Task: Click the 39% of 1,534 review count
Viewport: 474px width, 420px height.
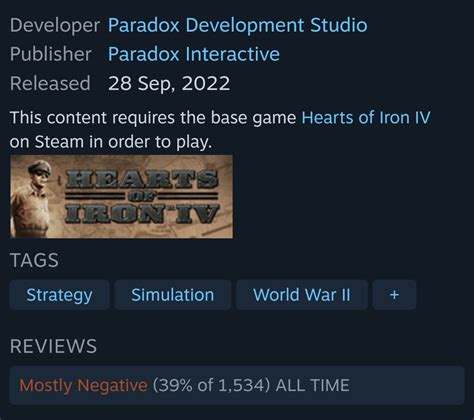Action: point(211,385)
